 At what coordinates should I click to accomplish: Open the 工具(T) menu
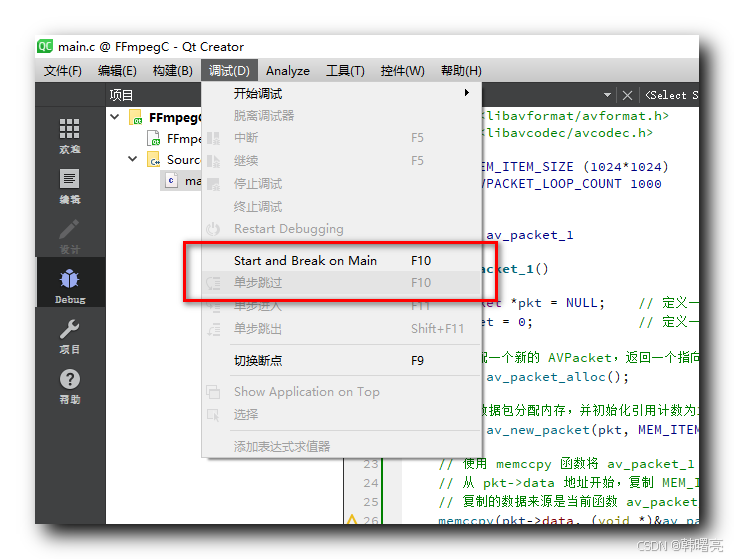345,71
